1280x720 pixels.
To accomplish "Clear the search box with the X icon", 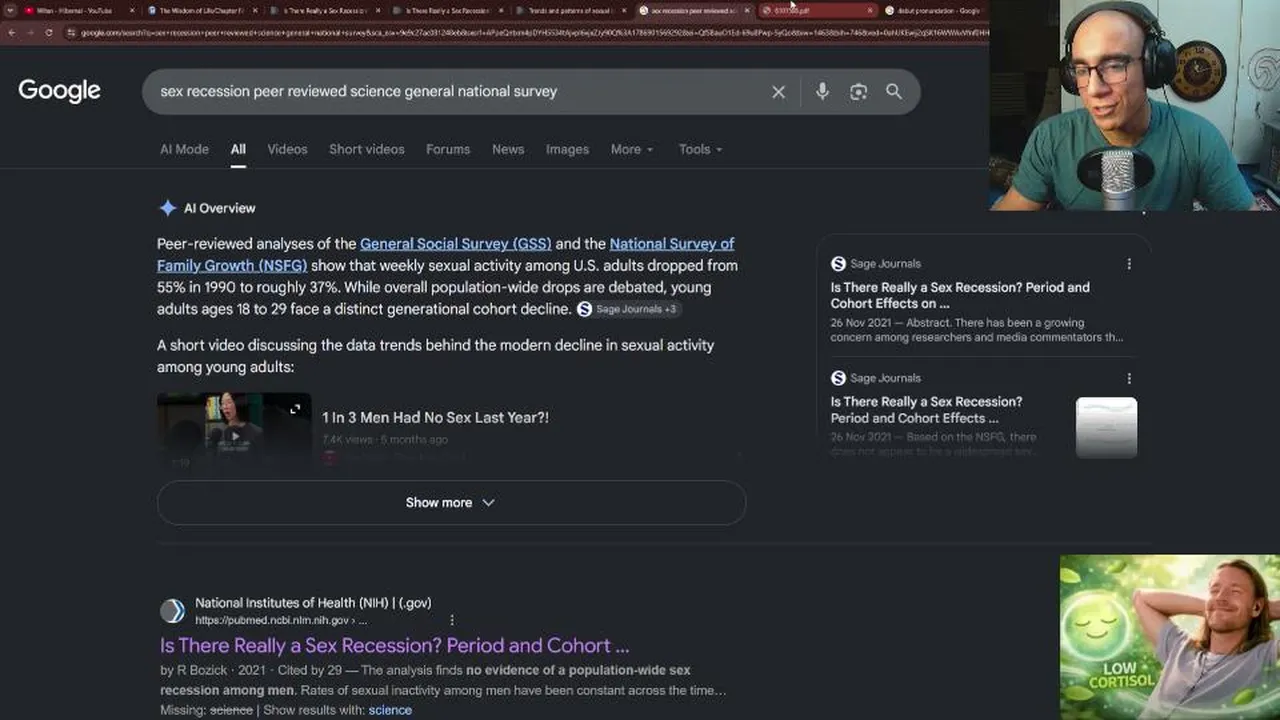I will [778, 92].
